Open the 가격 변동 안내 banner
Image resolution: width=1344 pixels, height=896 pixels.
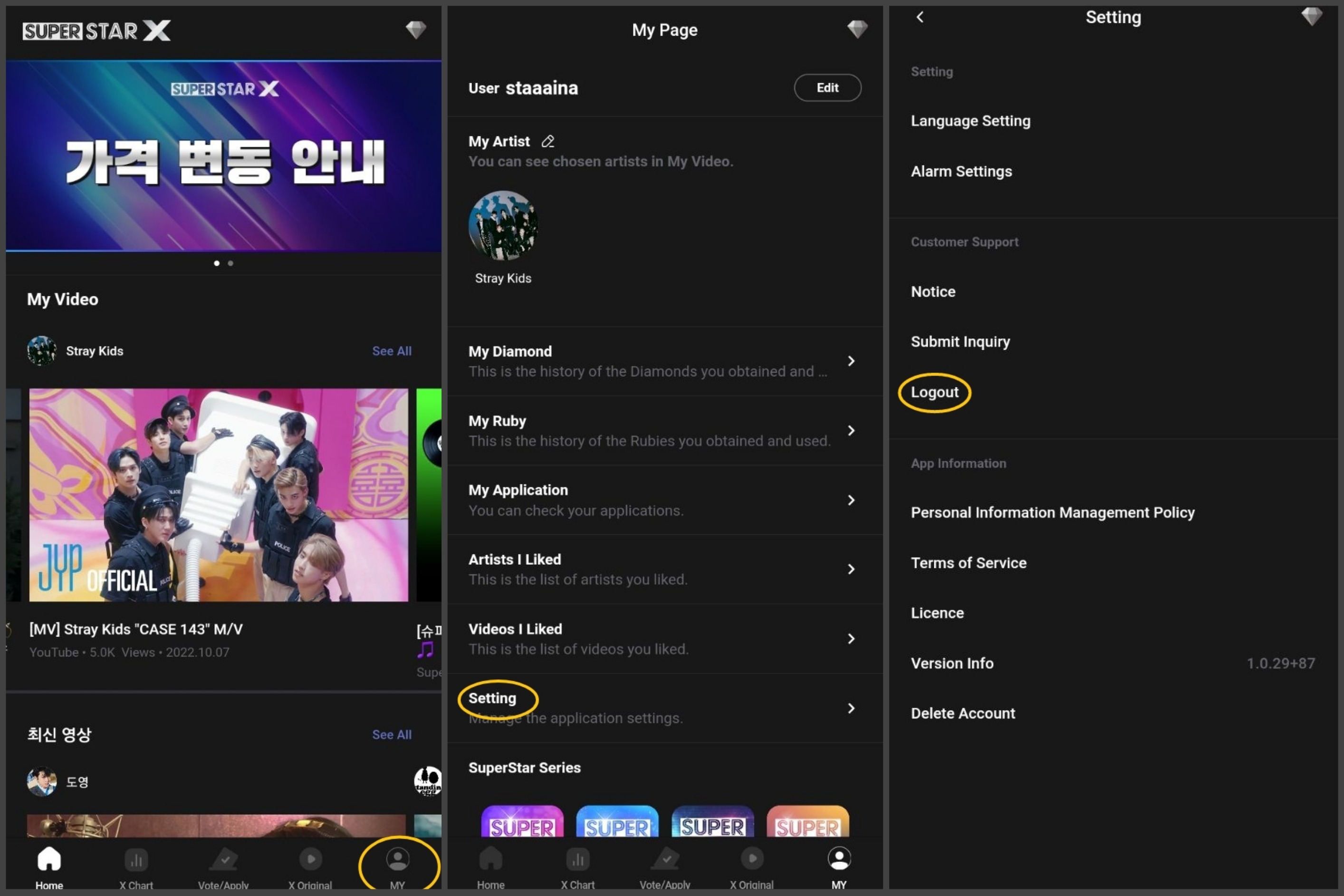(223, 155)
